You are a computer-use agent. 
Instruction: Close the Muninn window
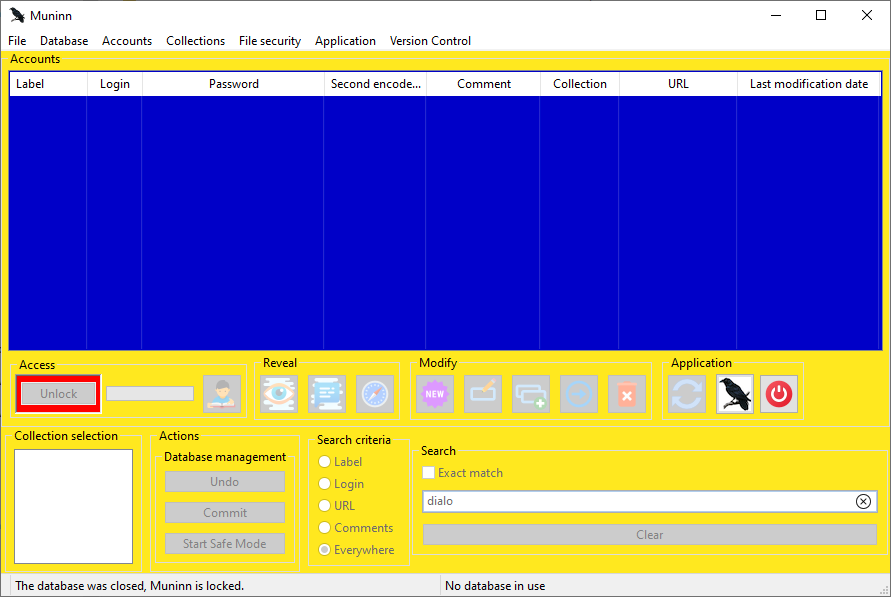867,15
